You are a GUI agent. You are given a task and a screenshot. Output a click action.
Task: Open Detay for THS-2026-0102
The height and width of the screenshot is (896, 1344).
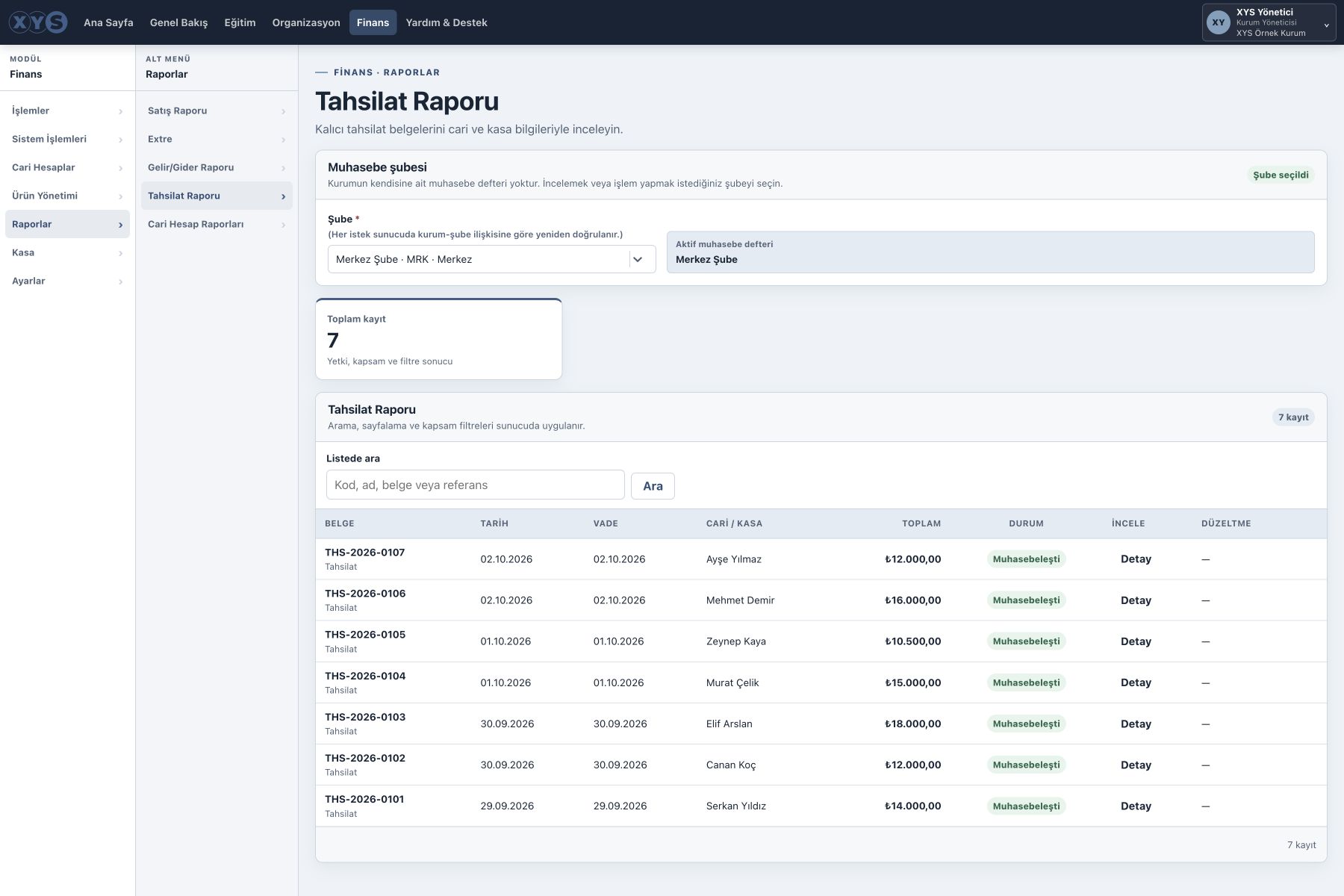pyautogui.click(x=1136, y=765)
